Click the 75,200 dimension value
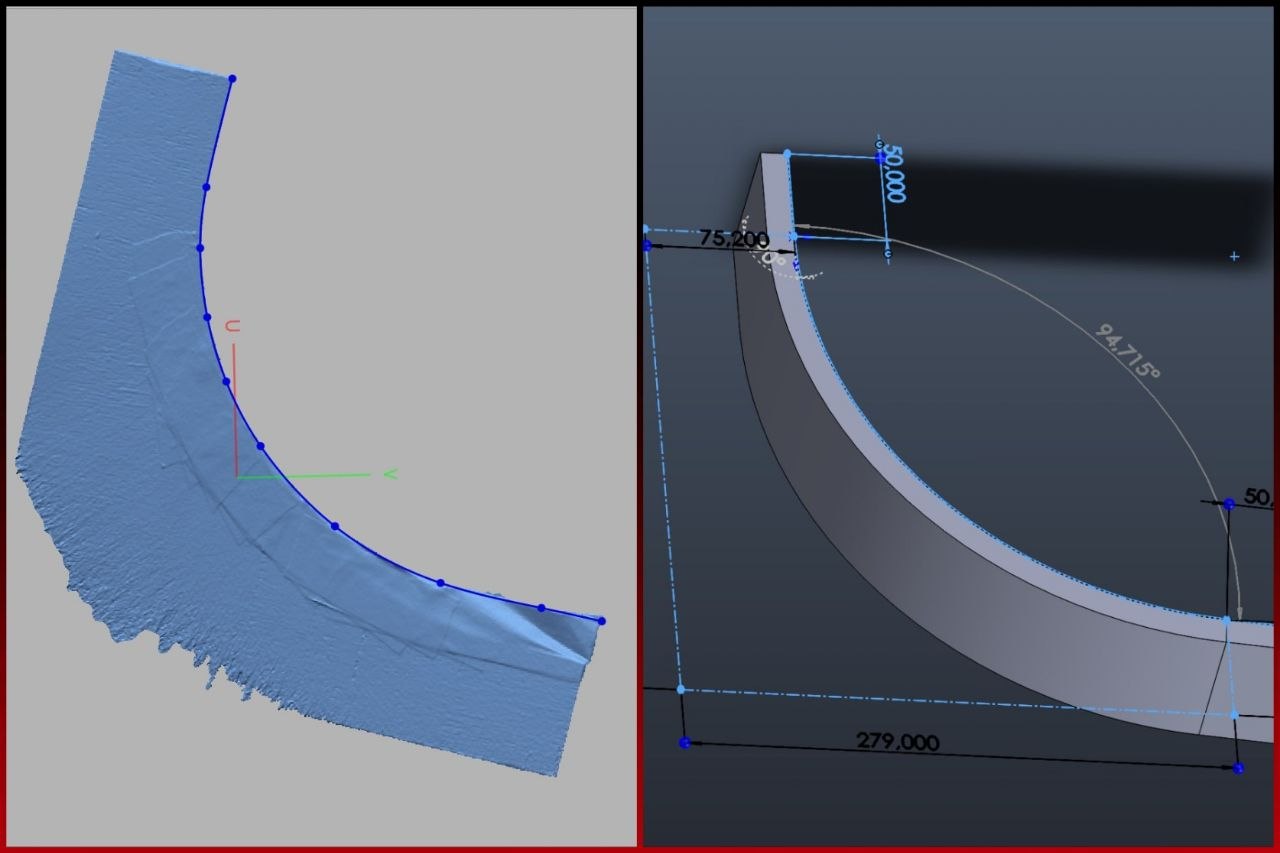 click(x=733, y=238)
